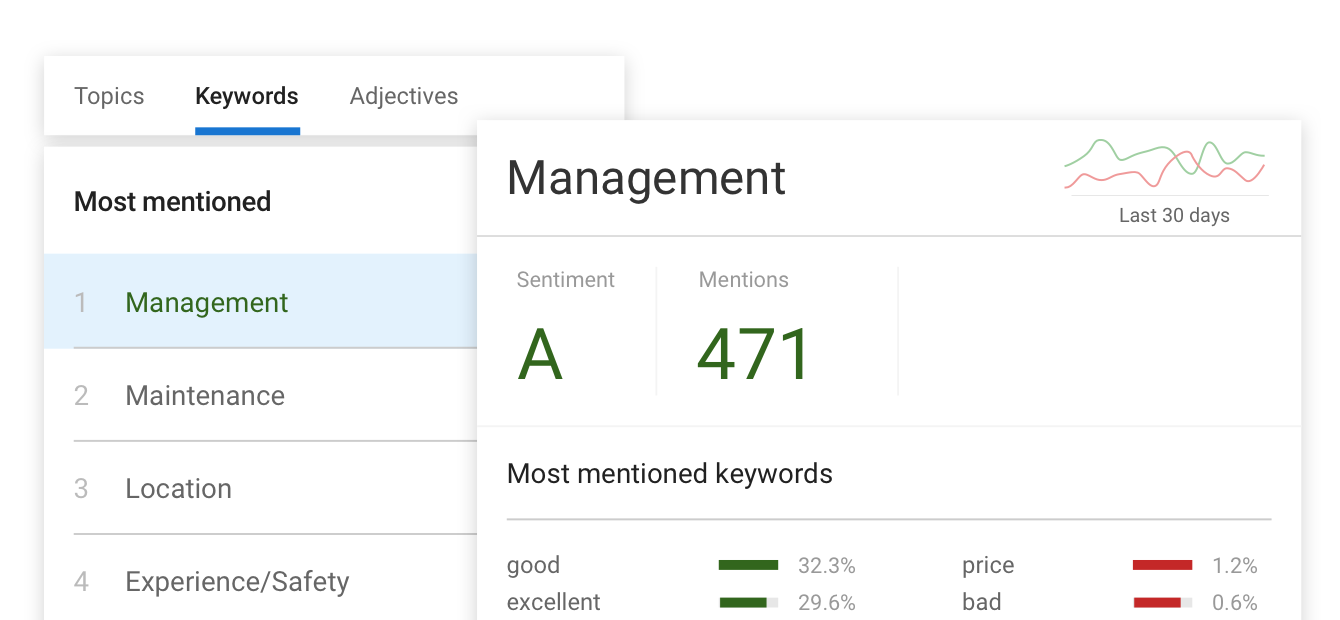Click the green bar for good
The width and height of the screenshot is (1340, 620).
click(x=748, y=566)
